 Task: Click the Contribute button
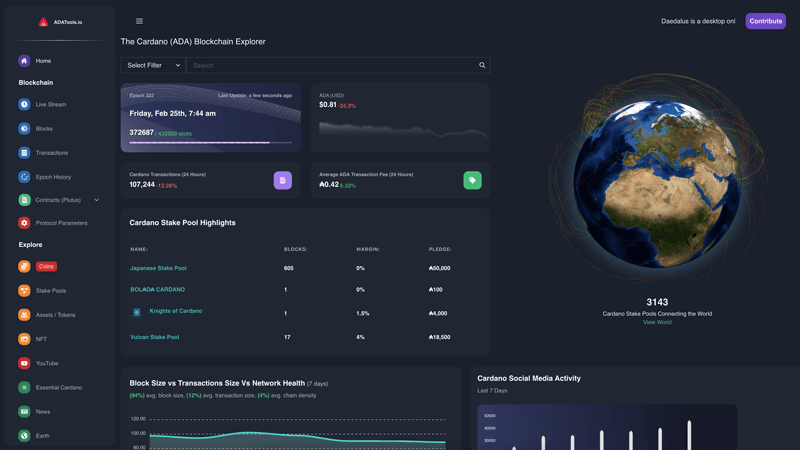click(765, 21)
